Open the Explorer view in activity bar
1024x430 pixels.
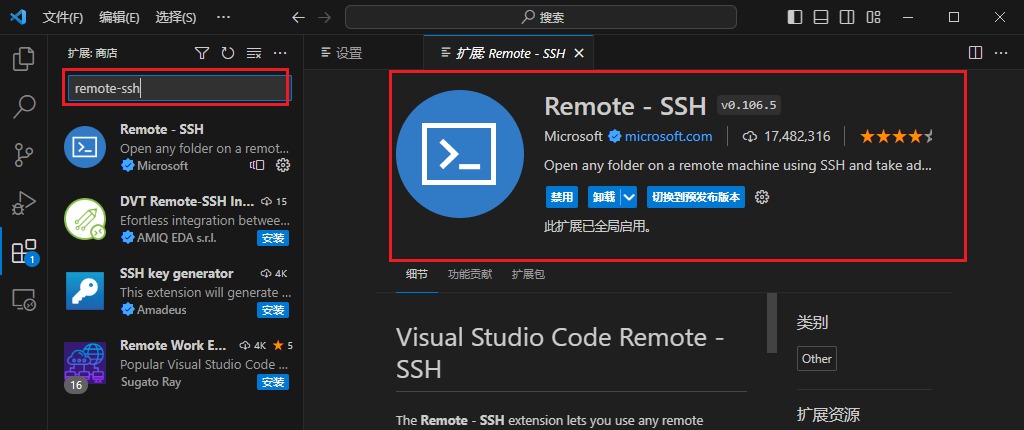(24, 59)
